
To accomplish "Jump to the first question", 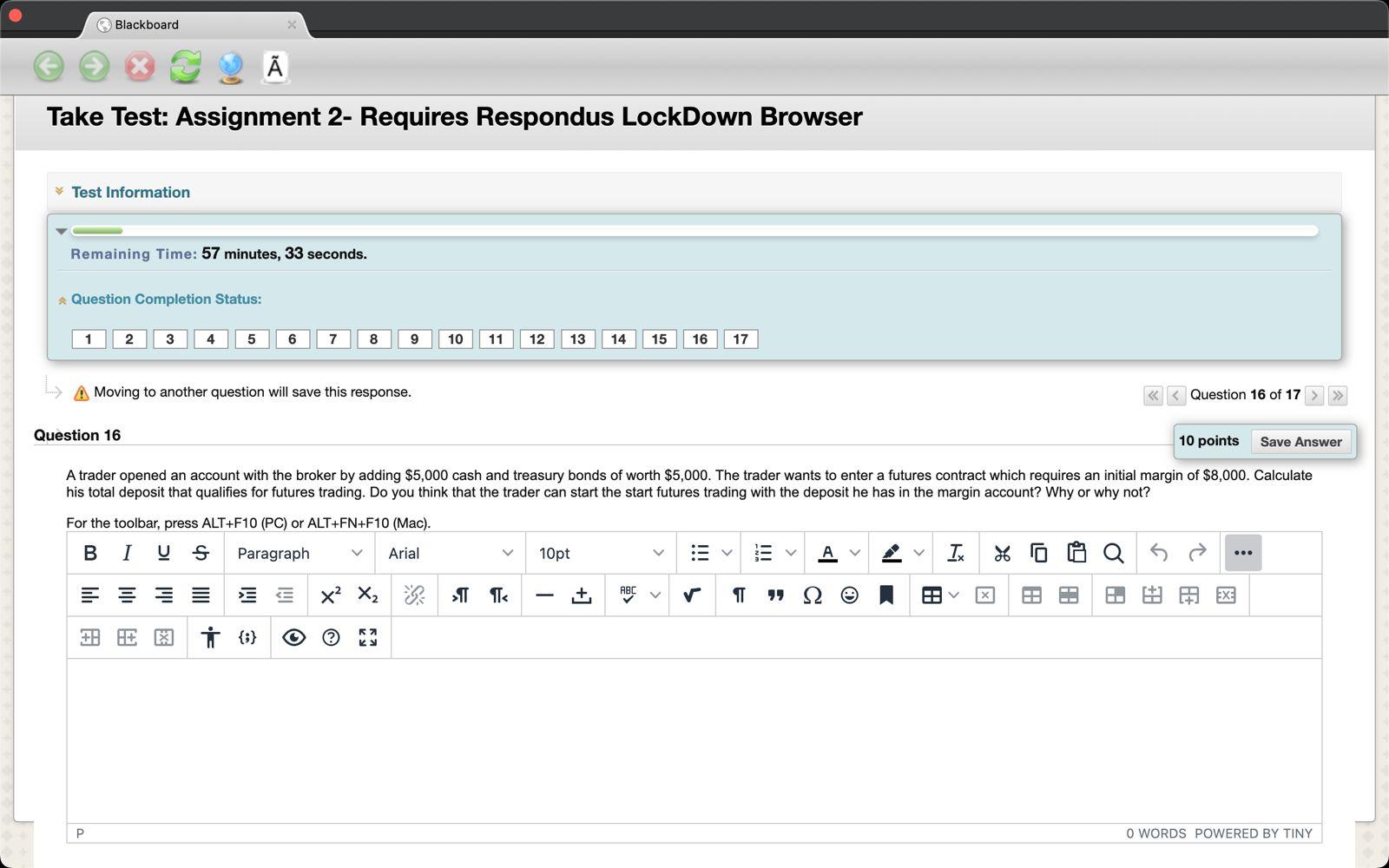I will coord(1153,396).
